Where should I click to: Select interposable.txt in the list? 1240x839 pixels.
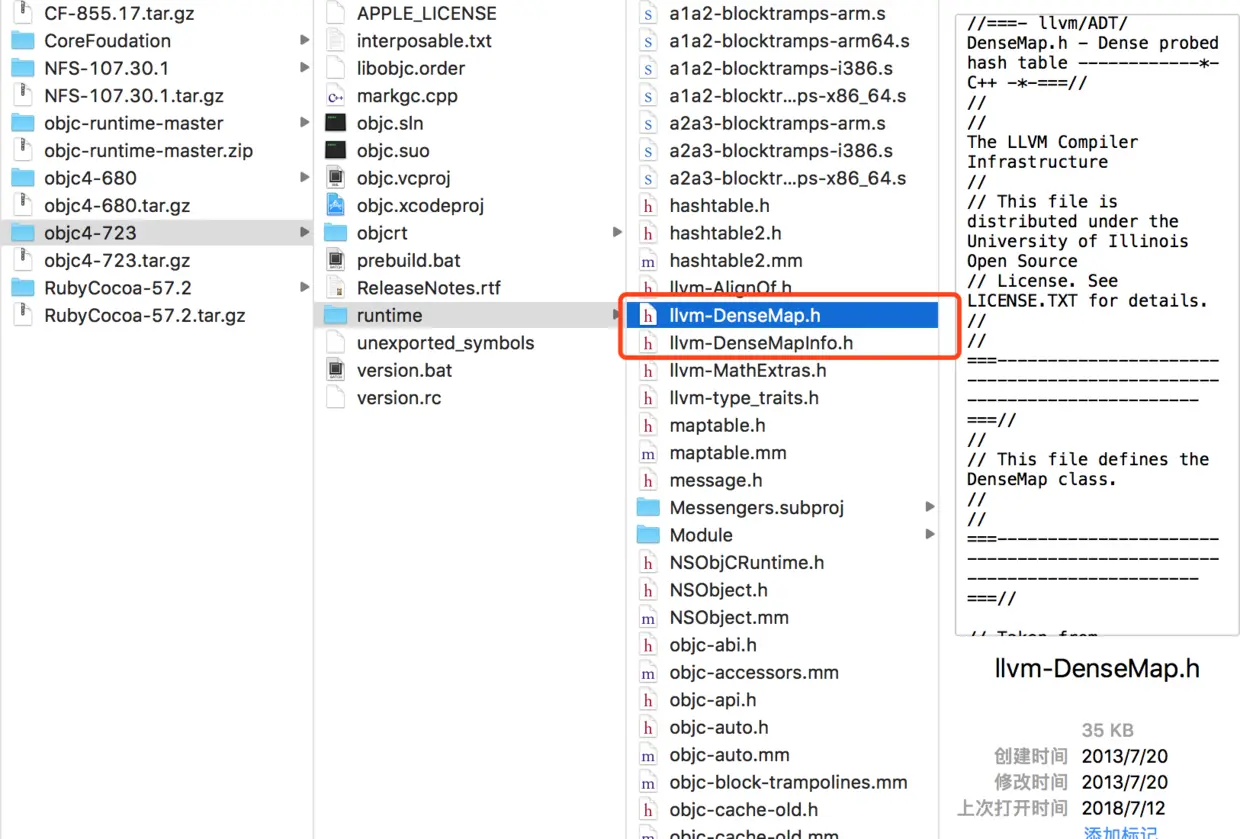pyautogui.click(x=424, y=41)
